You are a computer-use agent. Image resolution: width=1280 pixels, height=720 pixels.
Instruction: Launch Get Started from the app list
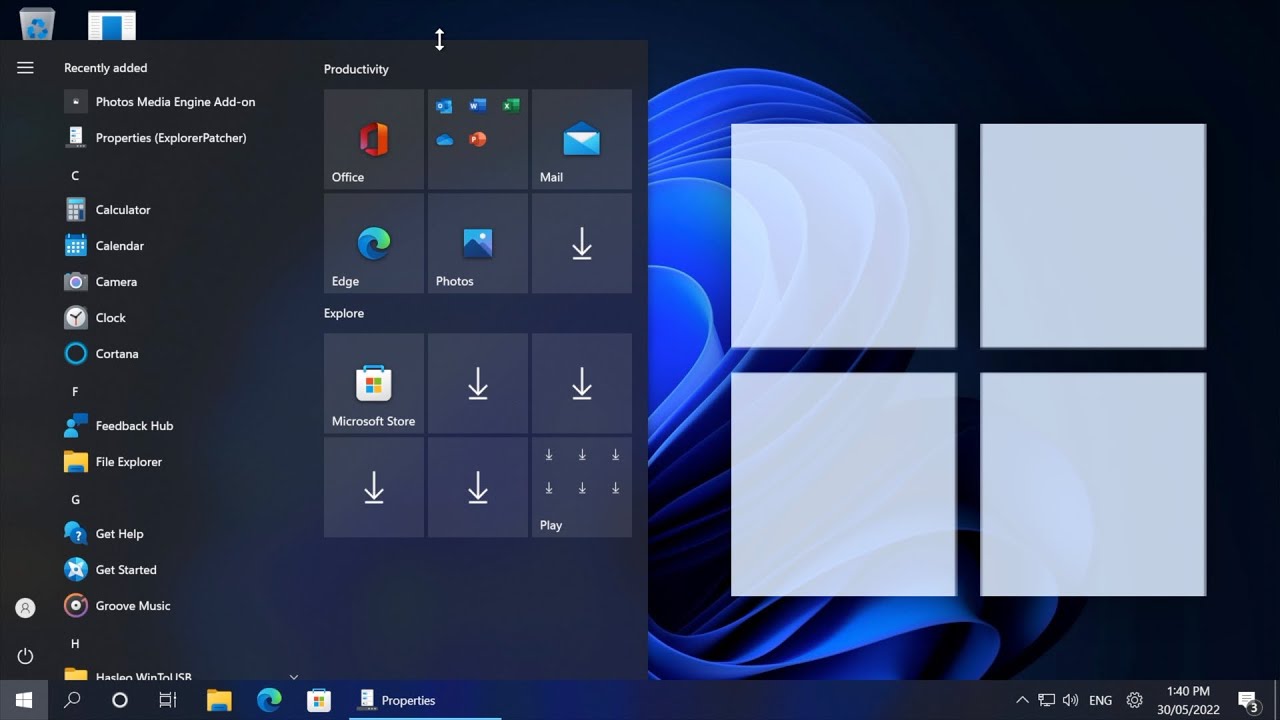[x=182, y=570]
